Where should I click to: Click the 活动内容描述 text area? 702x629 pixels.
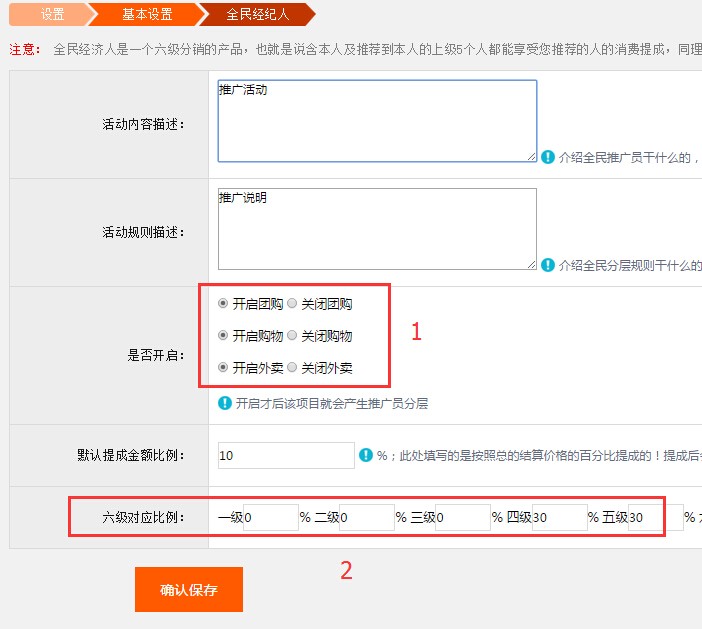point(377,120)
